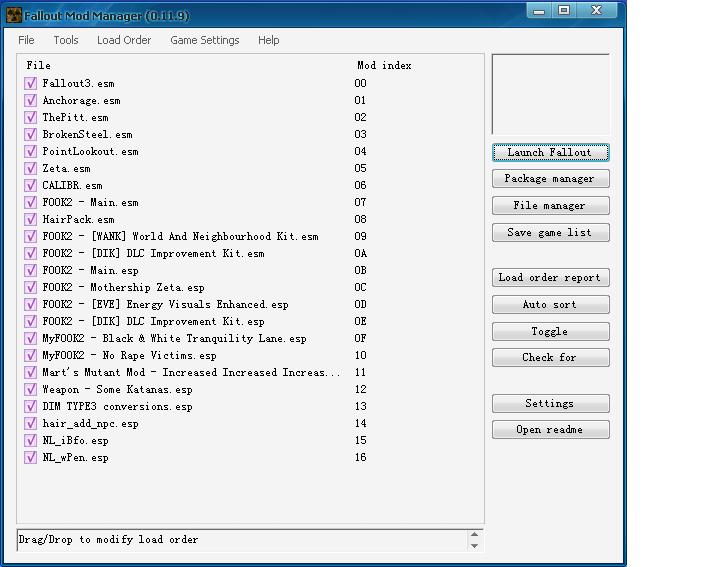Disable CALIBR.esm checkbox
The height and width of the screenshot is (567, 720).
point(30,185)
